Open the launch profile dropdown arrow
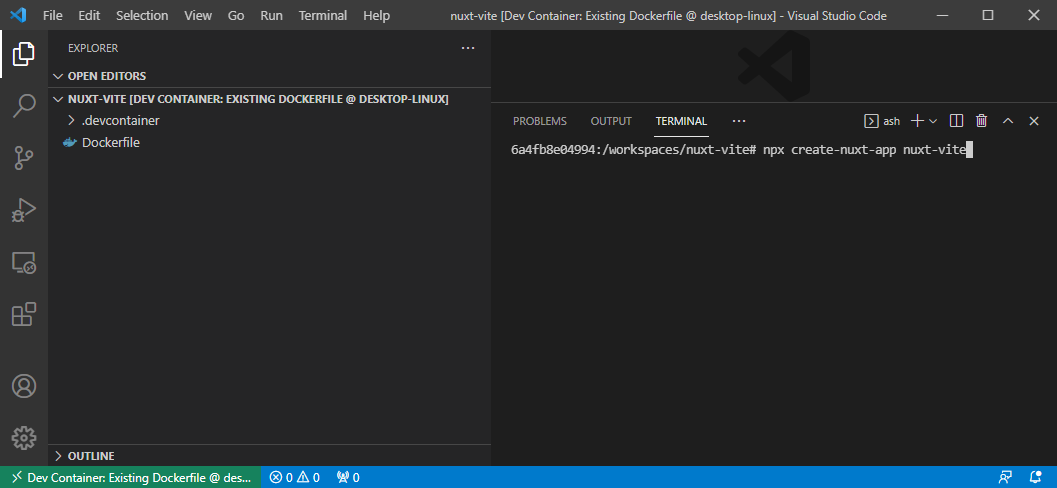Screen dimensions: 1057x488 click(x=933, y=121)
